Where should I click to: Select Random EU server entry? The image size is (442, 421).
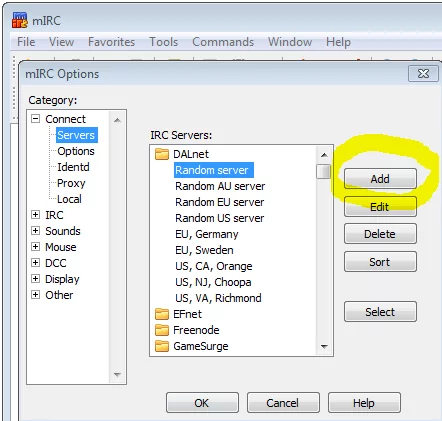point(220,202)
